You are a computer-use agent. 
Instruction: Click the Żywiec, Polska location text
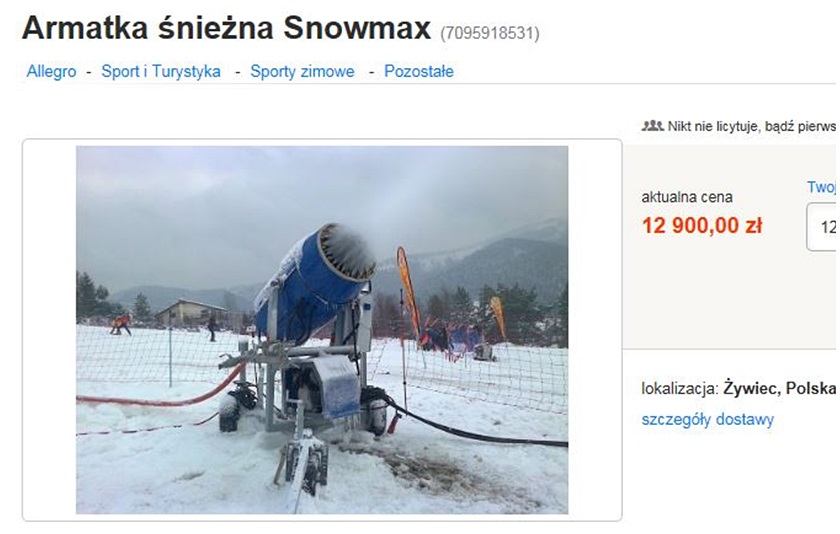click(779, 388)
